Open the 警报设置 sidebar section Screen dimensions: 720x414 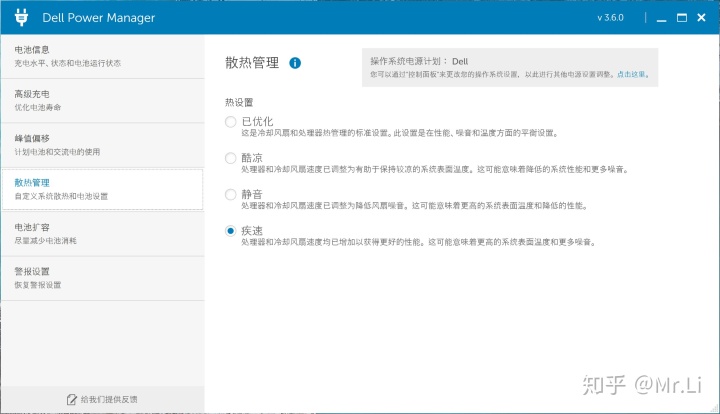pyautogui.click(x=102, y=278)
